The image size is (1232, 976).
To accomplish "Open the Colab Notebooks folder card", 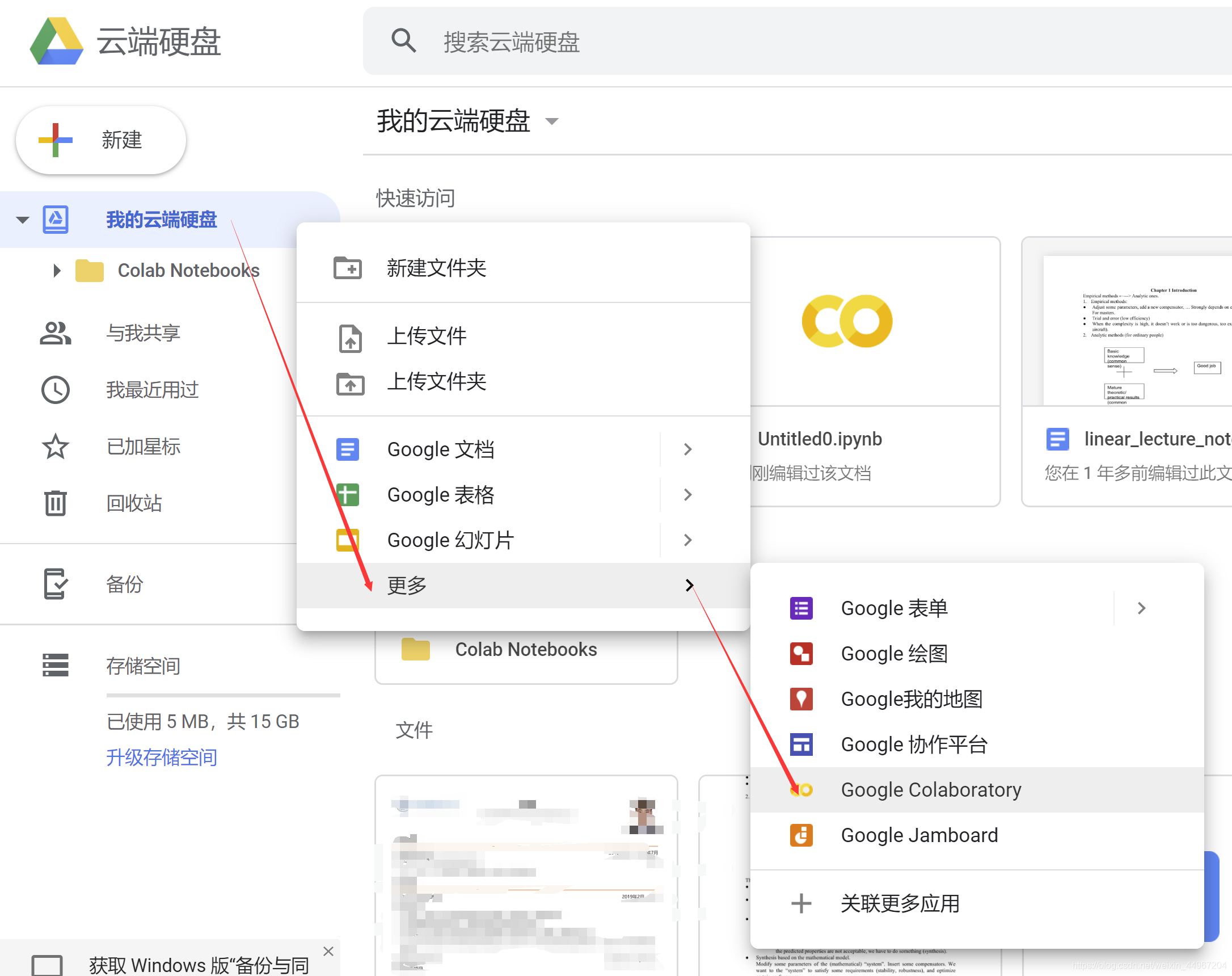I will point(526,650).
